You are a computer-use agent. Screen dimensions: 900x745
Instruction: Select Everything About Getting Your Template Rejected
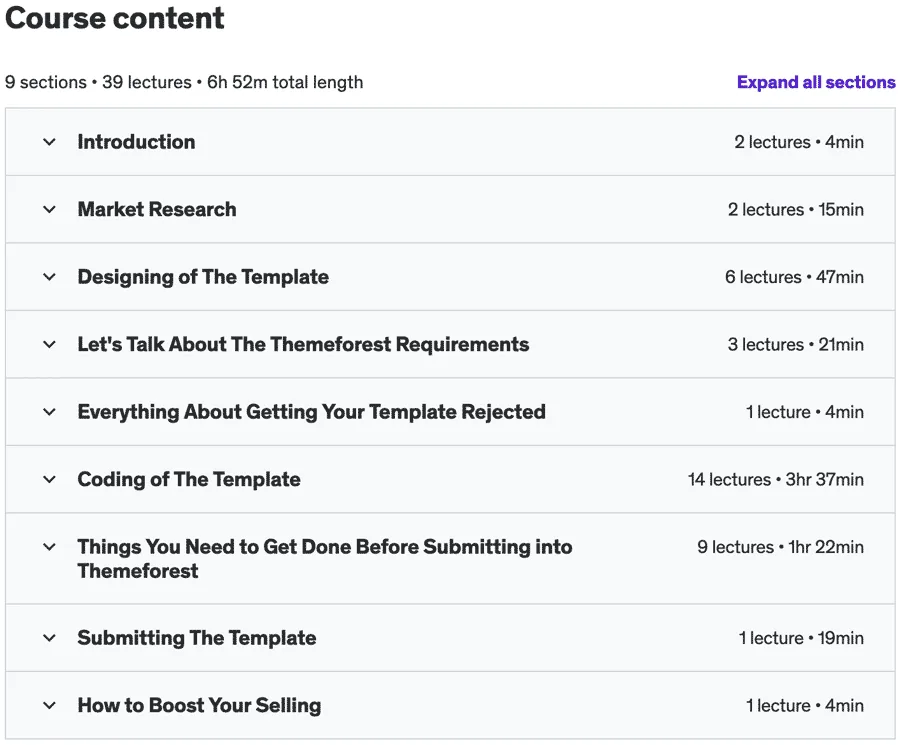[312, 412]
